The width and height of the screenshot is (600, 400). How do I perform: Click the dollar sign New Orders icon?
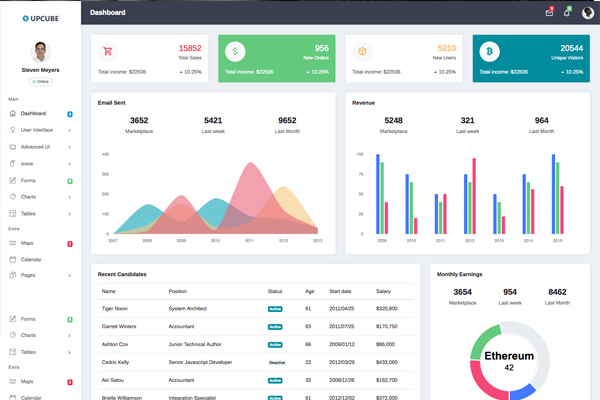235,52
